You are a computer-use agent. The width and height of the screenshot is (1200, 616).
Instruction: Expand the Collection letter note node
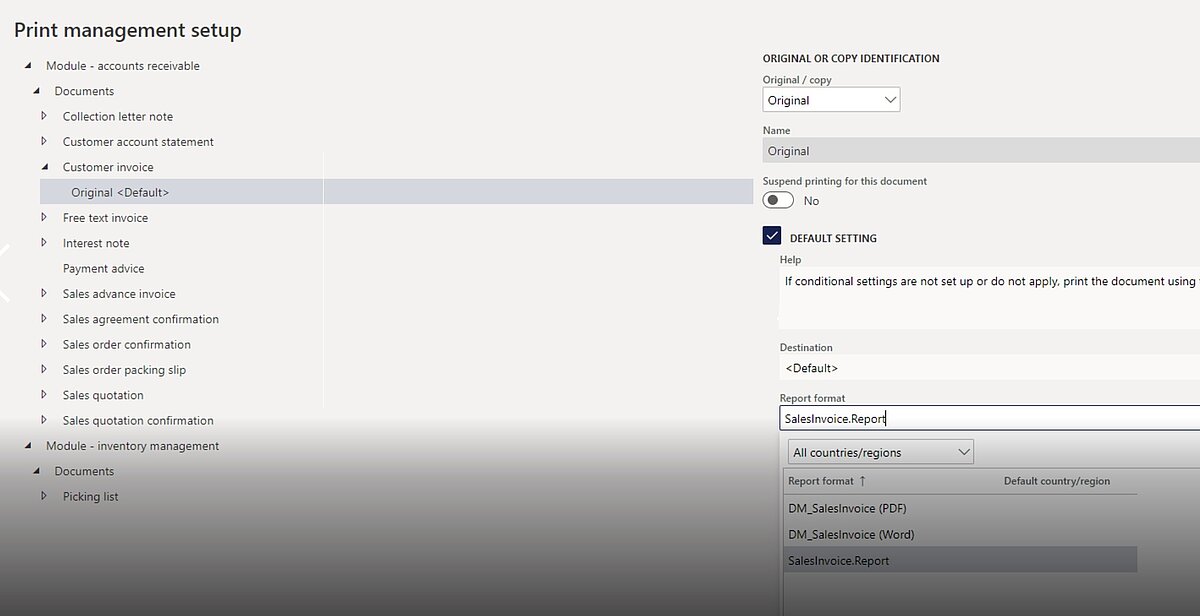(44, 116)
